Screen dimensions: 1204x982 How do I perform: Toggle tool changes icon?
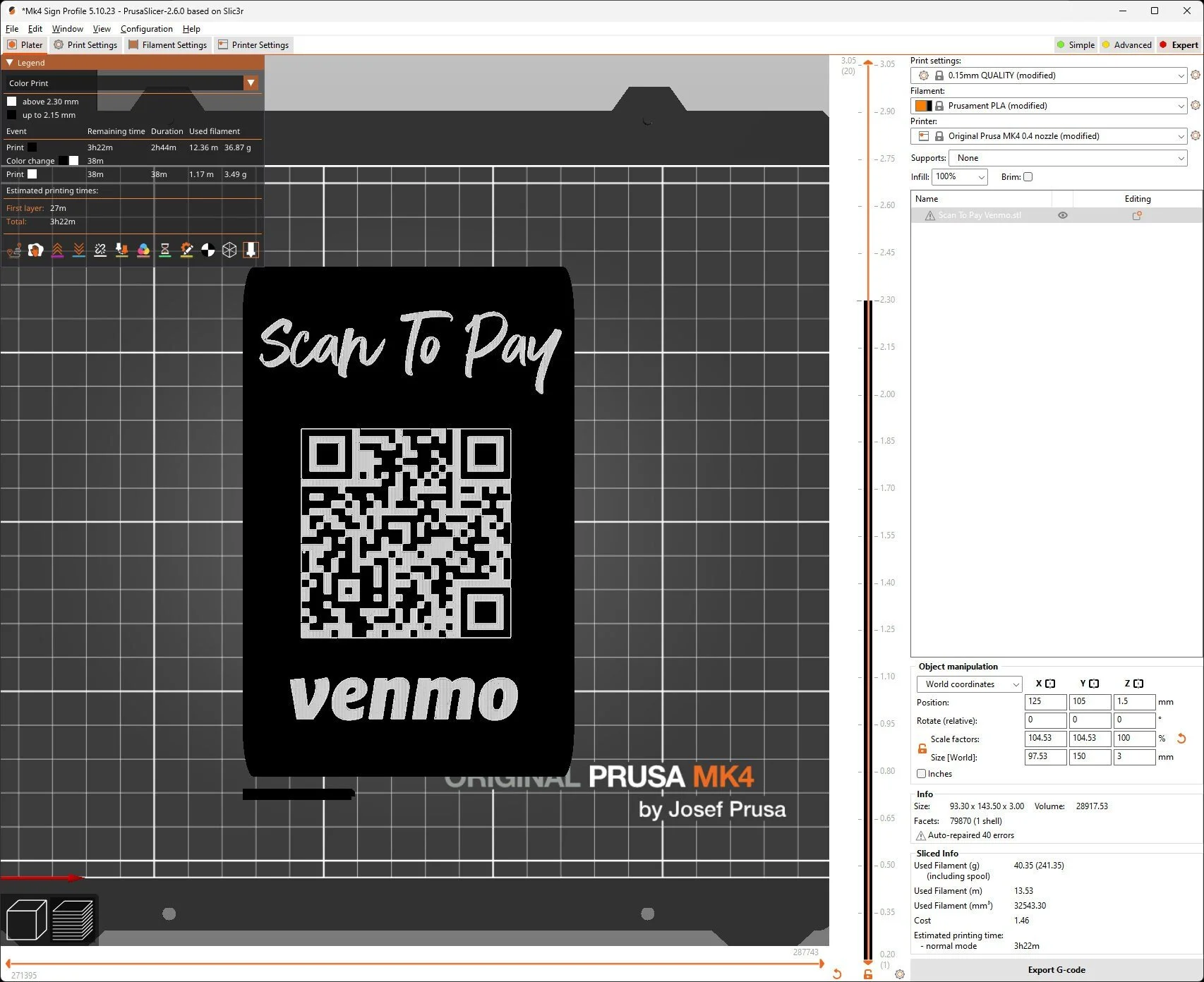coord(122,250)
